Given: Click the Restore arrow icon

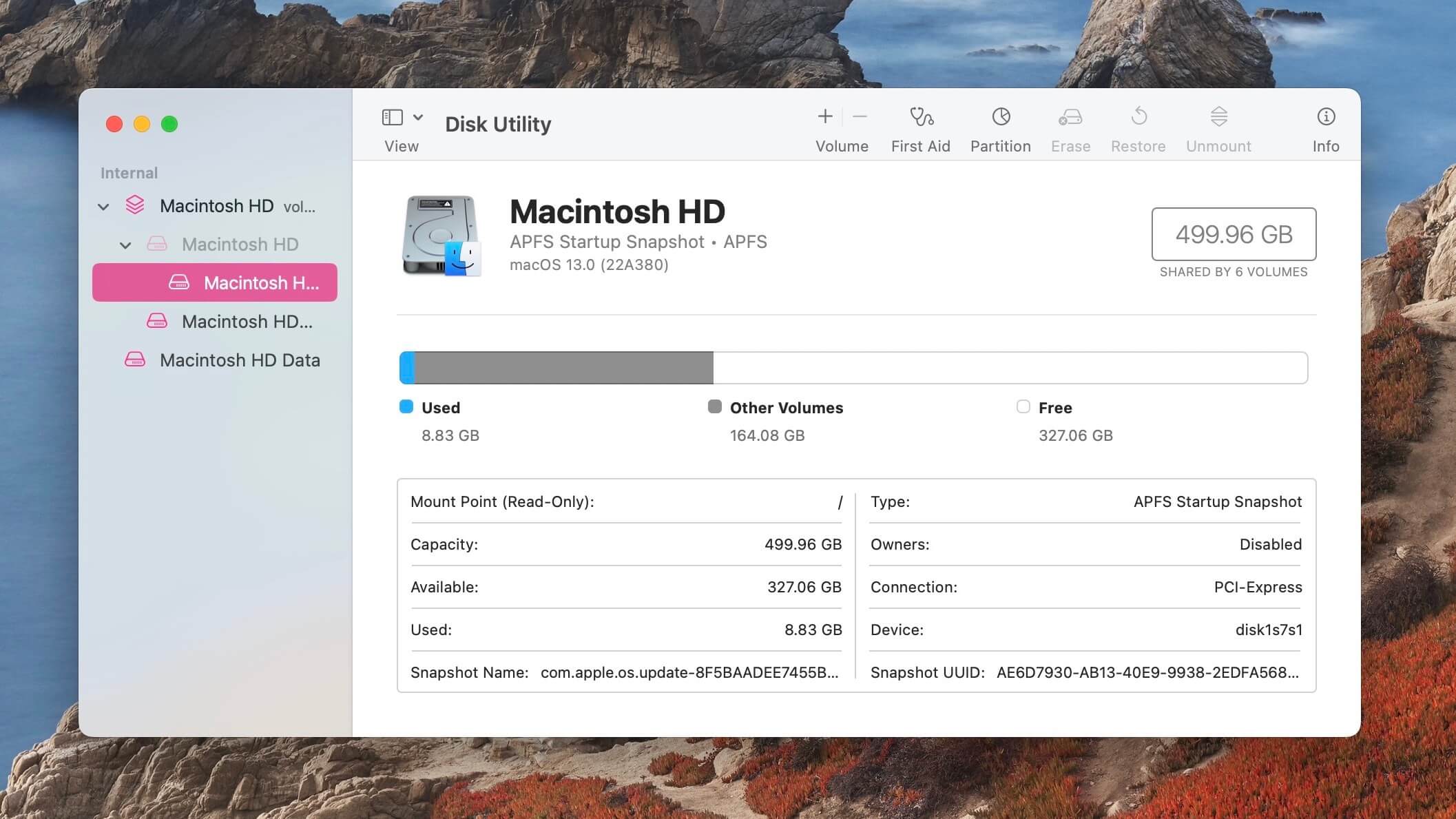Looking at the screenshot, I should 1138,116.
